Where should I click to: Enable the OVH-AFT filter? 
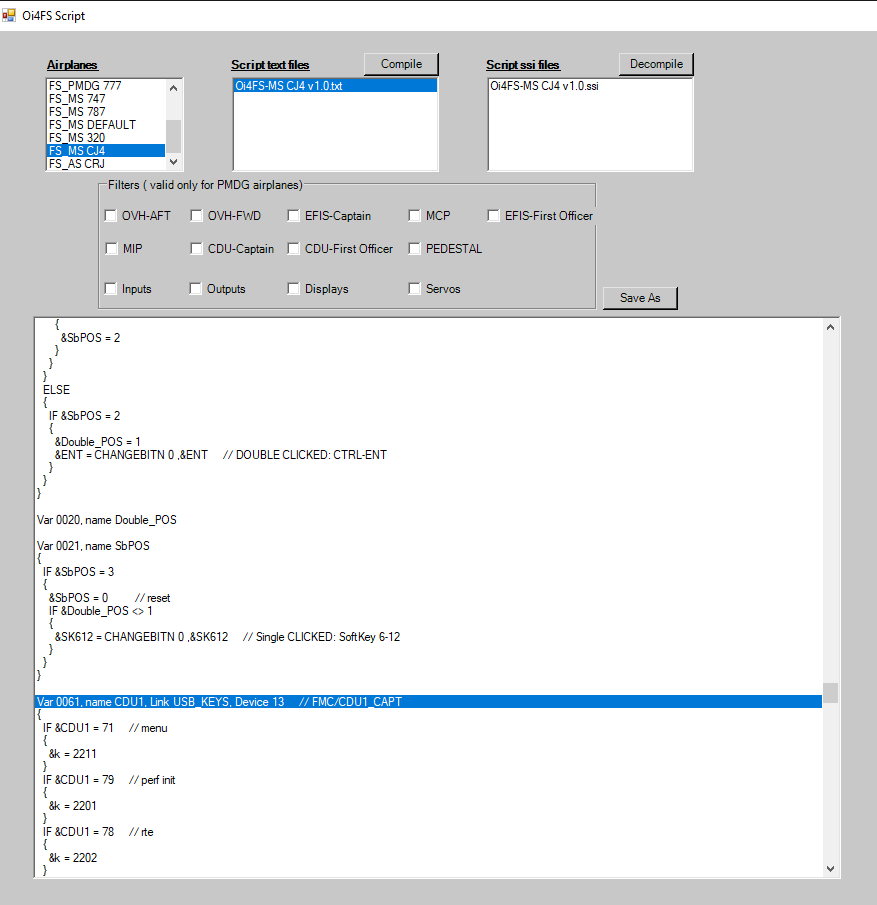[x=110, y=215]
